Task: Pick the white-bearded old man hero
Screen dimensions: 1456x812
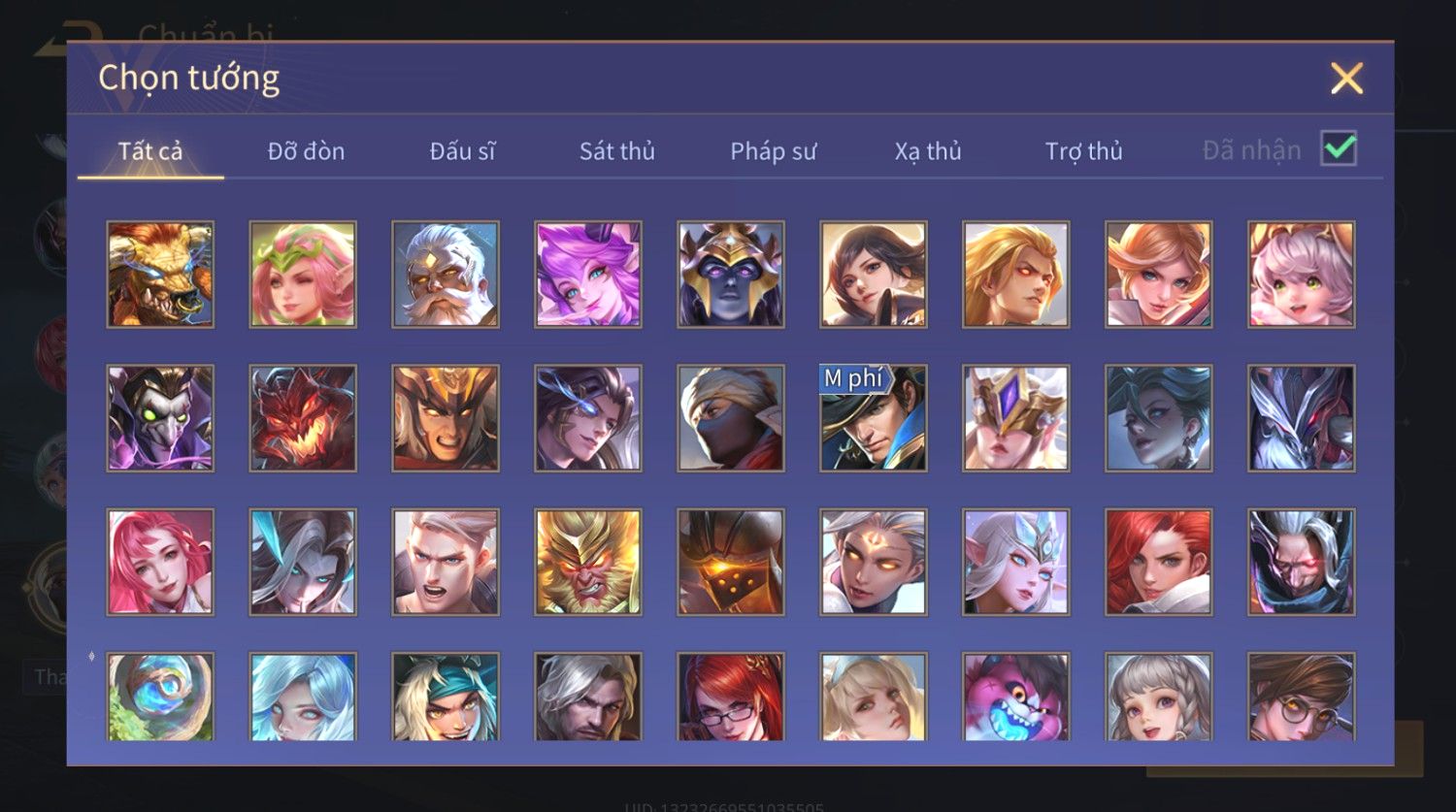Action: (x=446, y=275)
